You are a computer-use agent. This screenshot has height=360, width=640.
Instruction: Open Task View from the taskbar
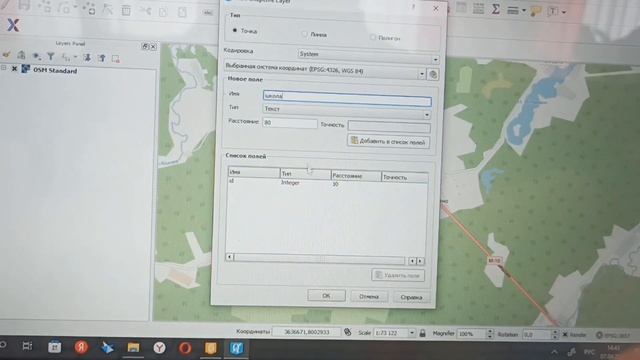[x=27, y=346]
